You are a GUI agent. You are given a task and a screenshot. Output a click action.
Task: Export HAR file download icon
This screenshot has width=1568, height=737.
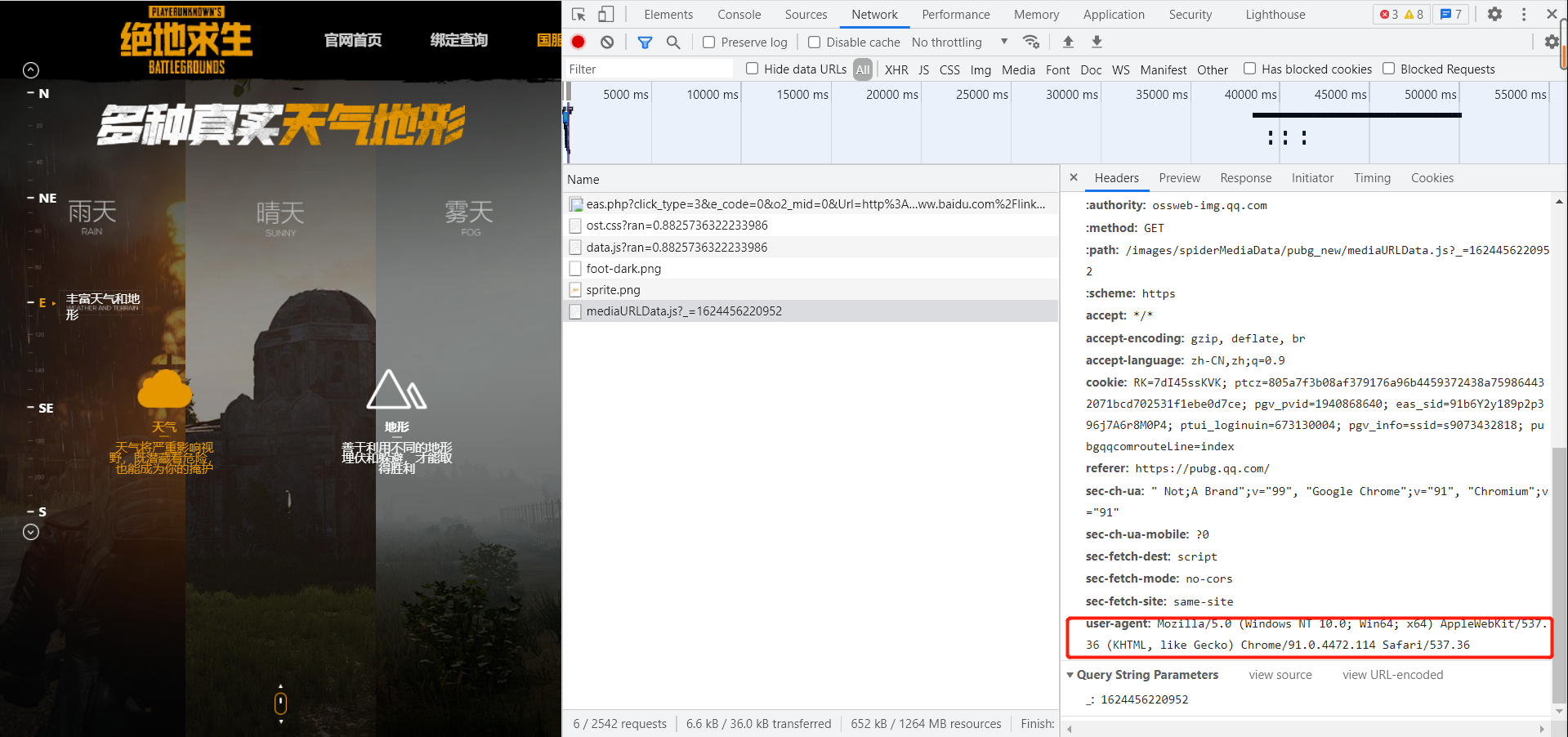click(1097, 42)
